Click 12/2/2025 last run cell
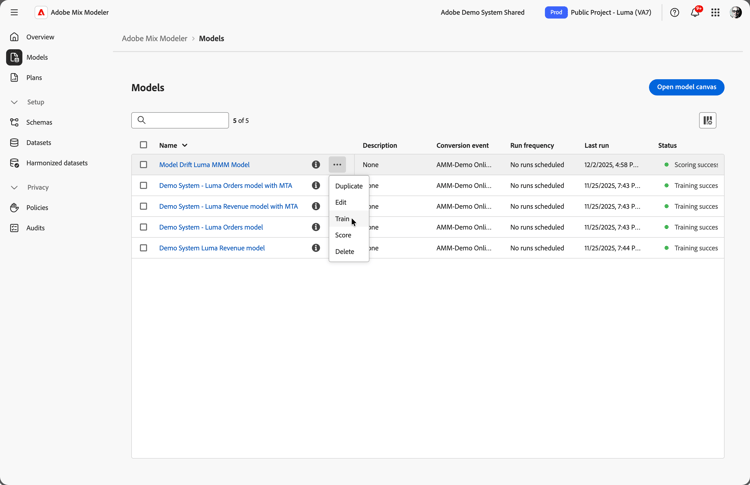This screenshot has height=485, width=750. click(x=611, y=165)
